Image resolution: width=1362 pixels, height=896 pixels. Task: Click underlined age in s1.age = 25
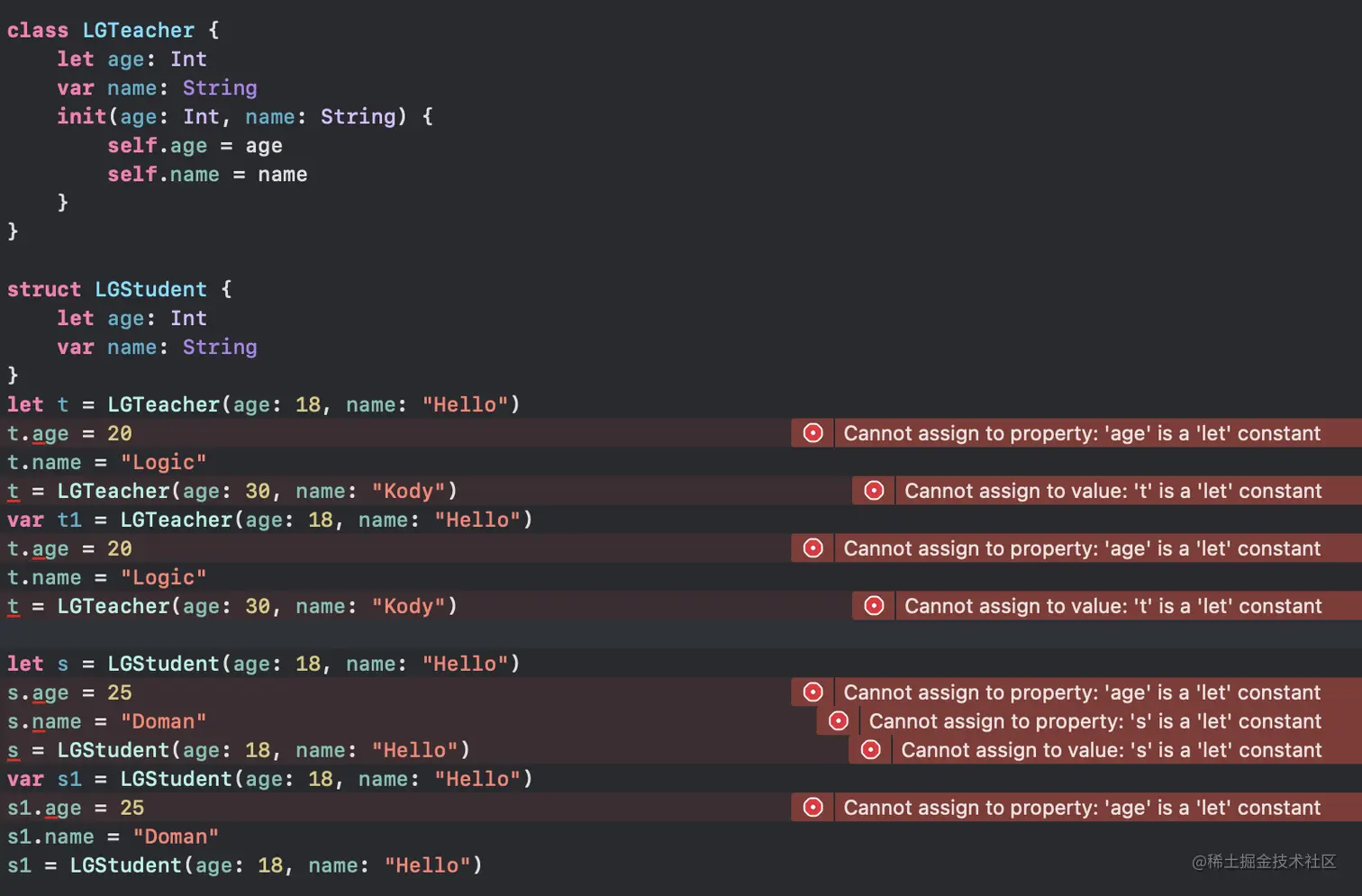point(63,809)
